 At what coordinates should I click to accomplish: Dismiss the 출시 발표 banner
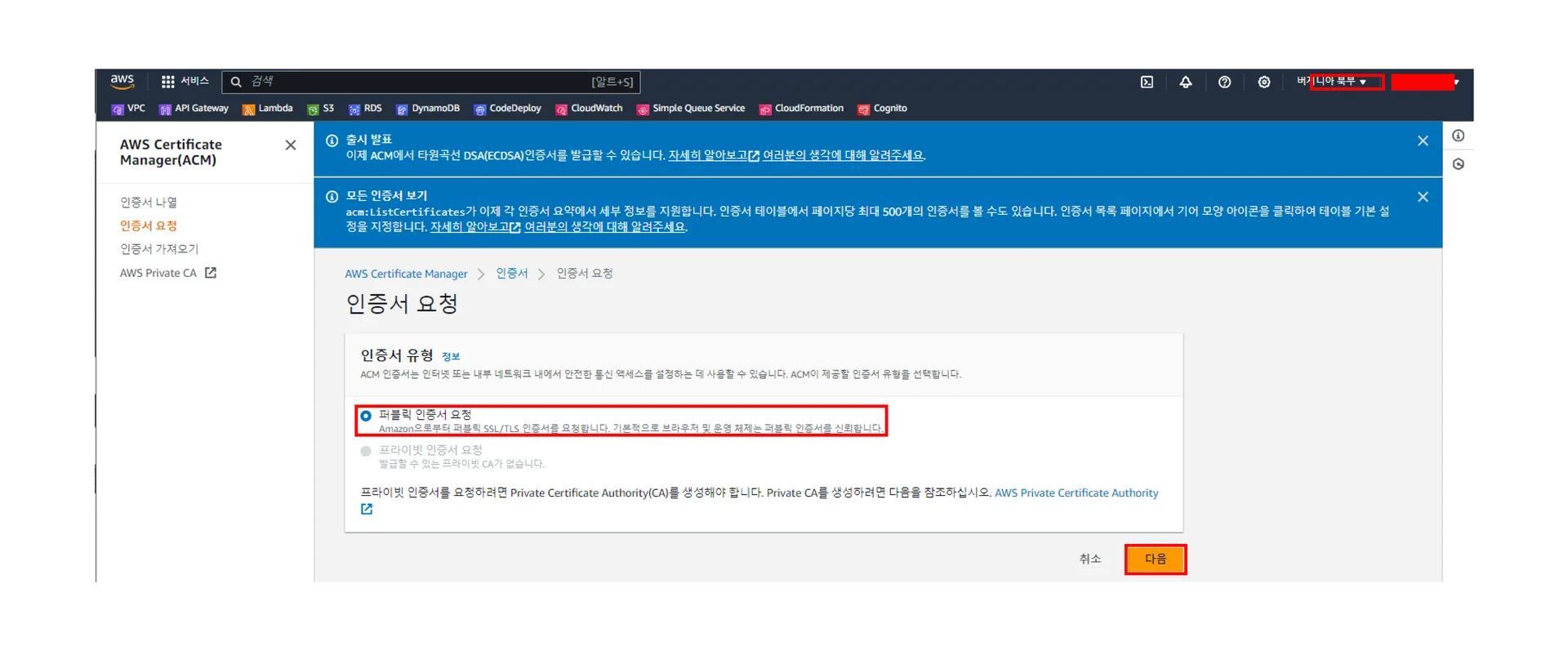coord(1423,141)
